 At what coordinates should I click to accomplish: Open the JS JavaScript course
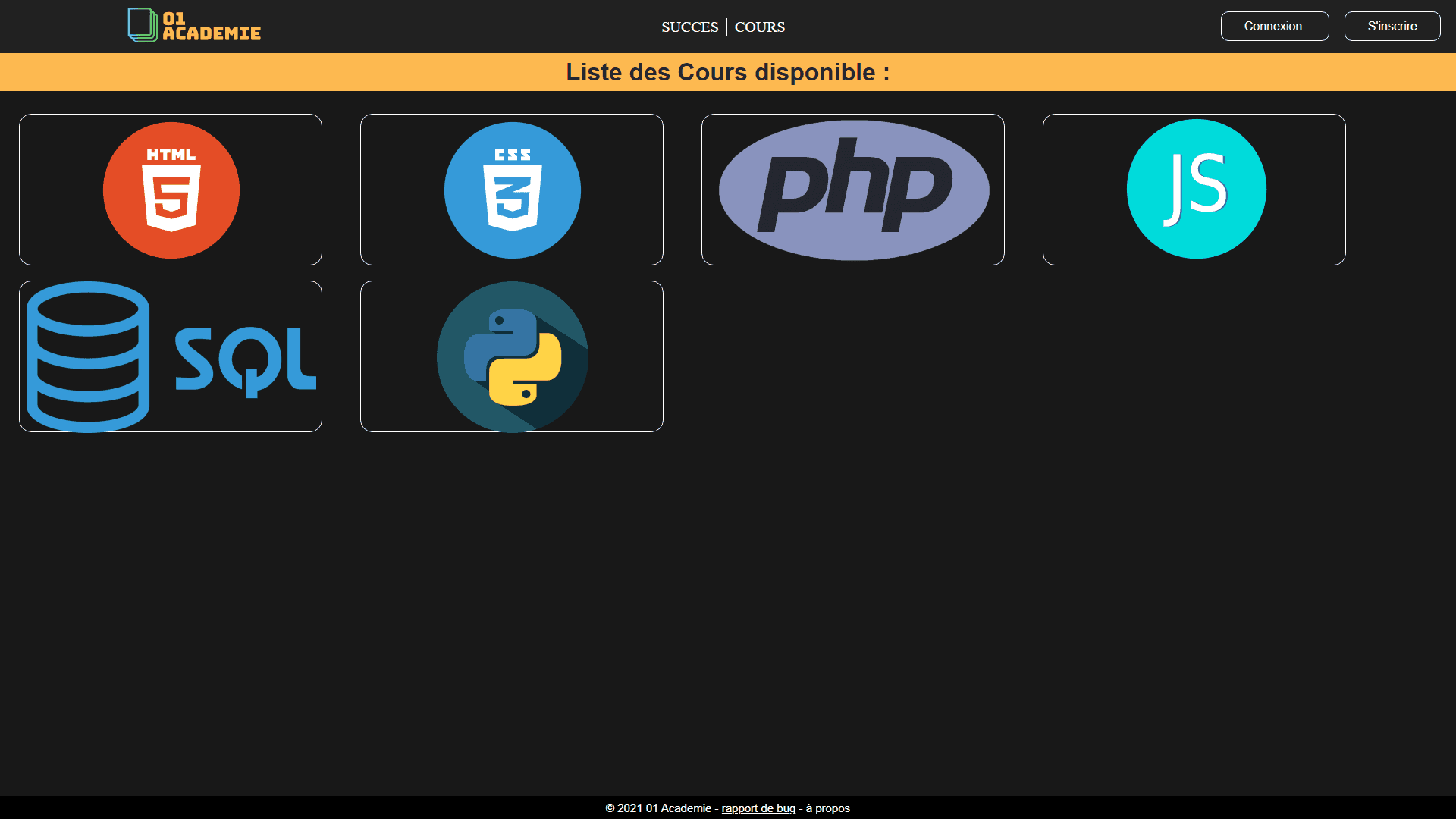pos(1194,190)
